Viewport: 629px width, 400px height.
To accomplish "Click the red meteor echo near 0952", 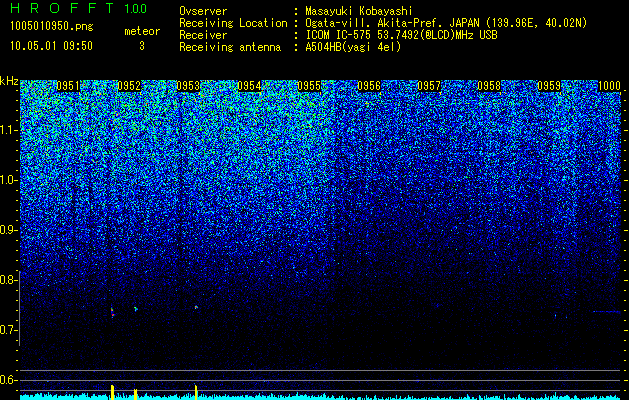I will click(x=112, y=313).
